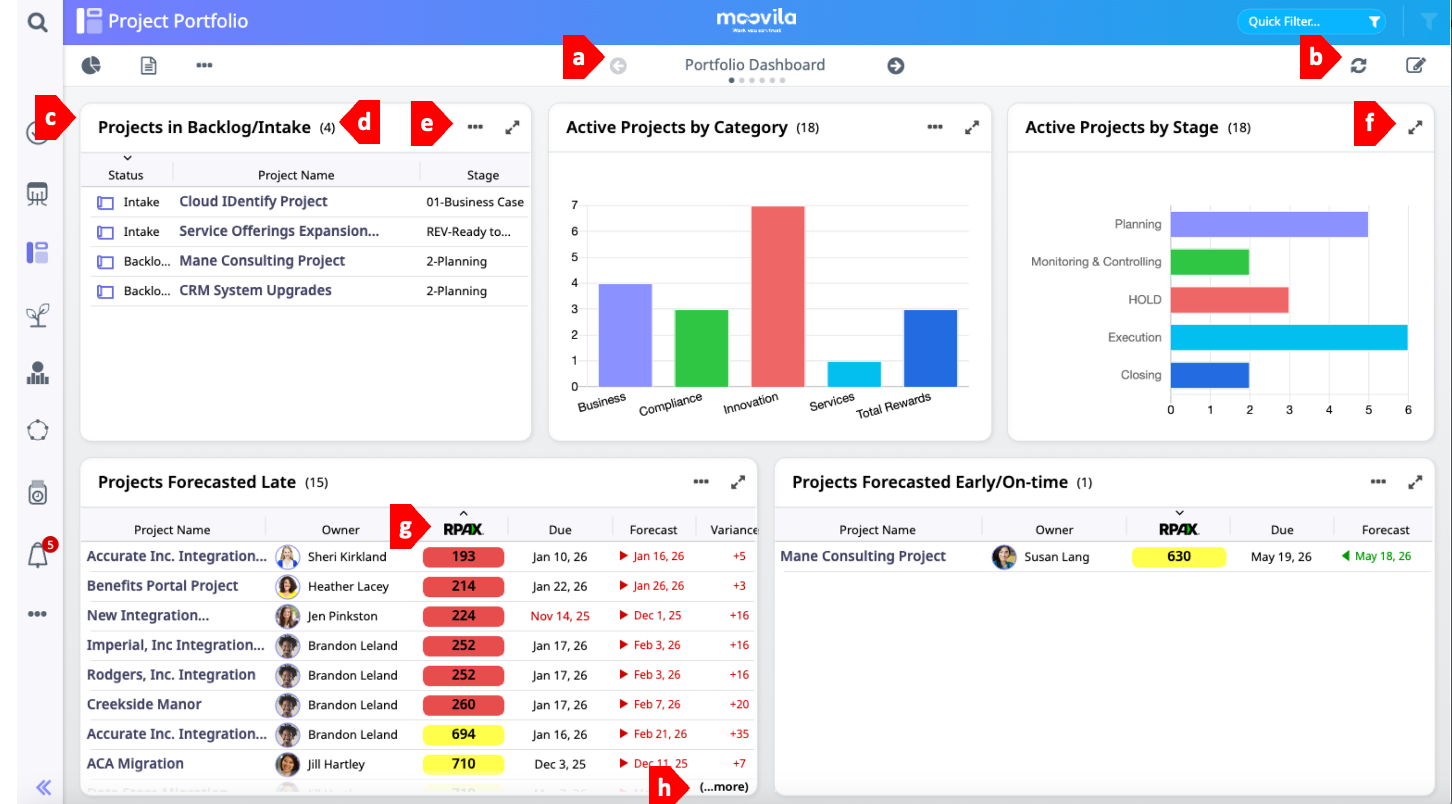Viewport: 1452px width, 804px height.
Task: Click the refresh dashboard icon
Action: (1358, 65)
